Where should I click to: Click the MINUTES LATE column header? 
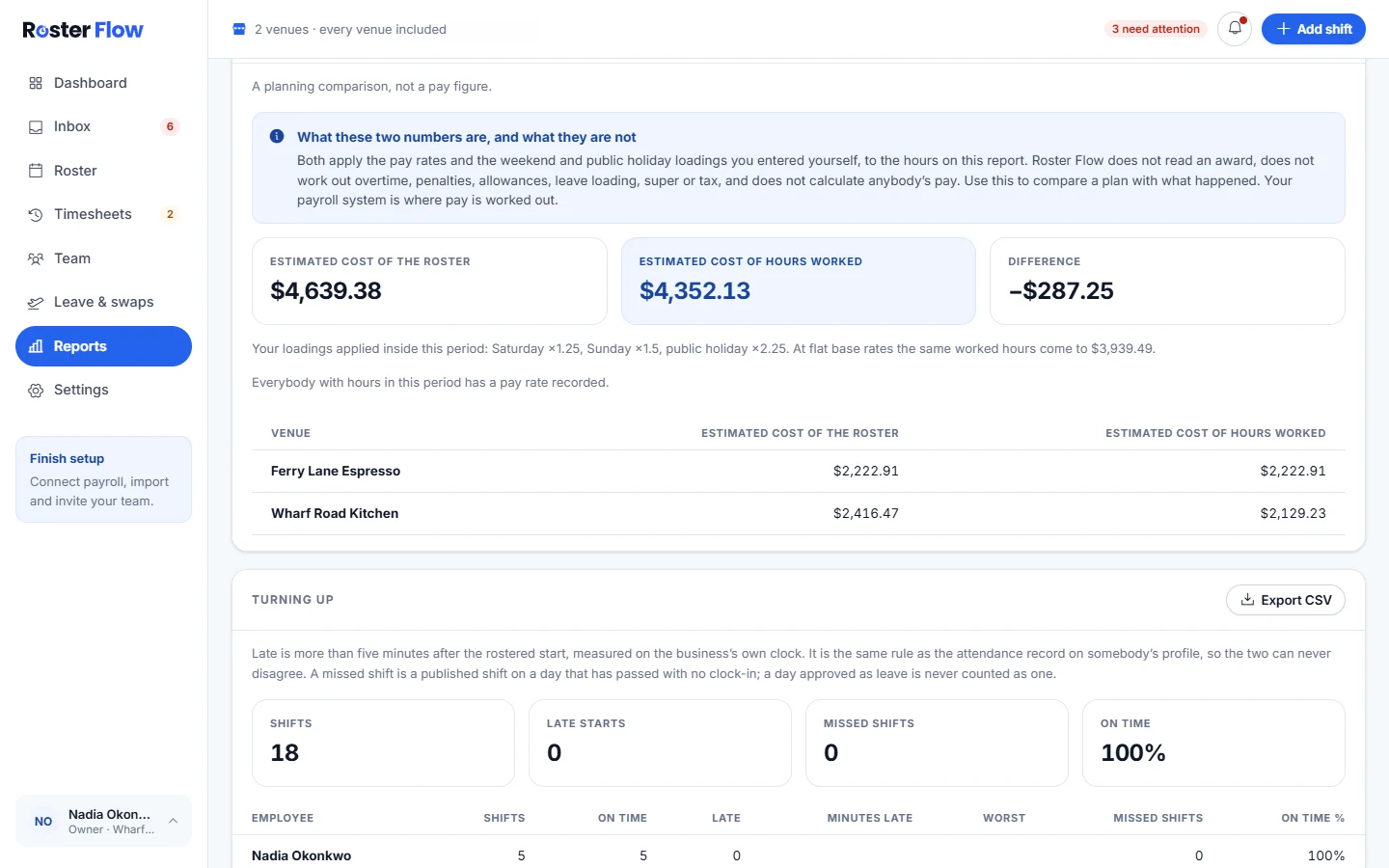[869, 818]
